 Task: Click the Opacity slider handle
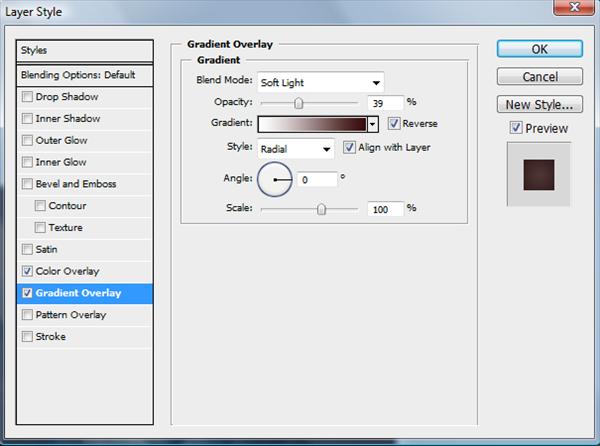[298, 103]
